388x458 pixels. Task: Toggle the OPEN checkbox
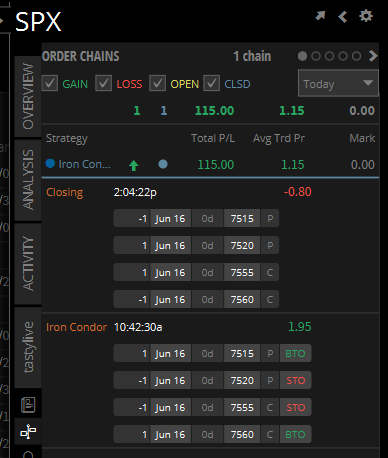[157, 83]
